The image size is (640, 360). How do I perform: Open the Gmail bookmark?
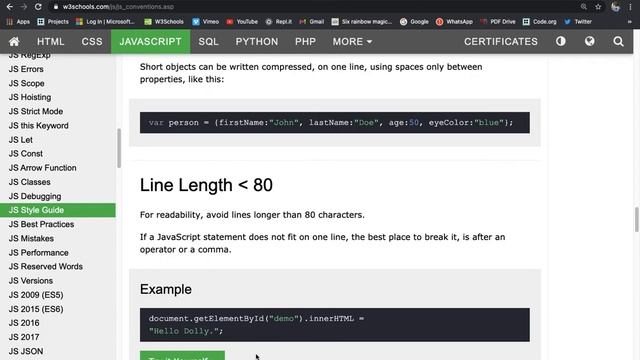point(311,22)
